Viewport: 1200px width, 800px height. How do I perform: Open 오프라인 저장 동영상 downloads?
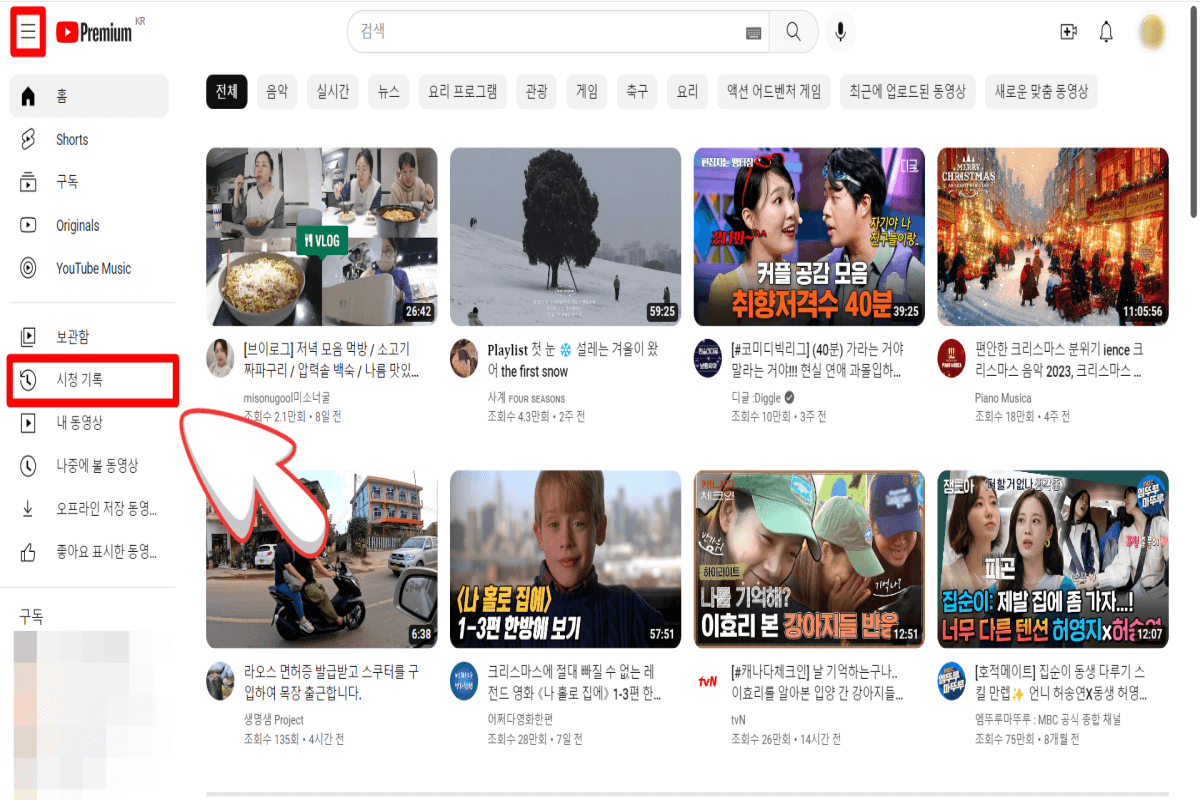coord(103,508)
